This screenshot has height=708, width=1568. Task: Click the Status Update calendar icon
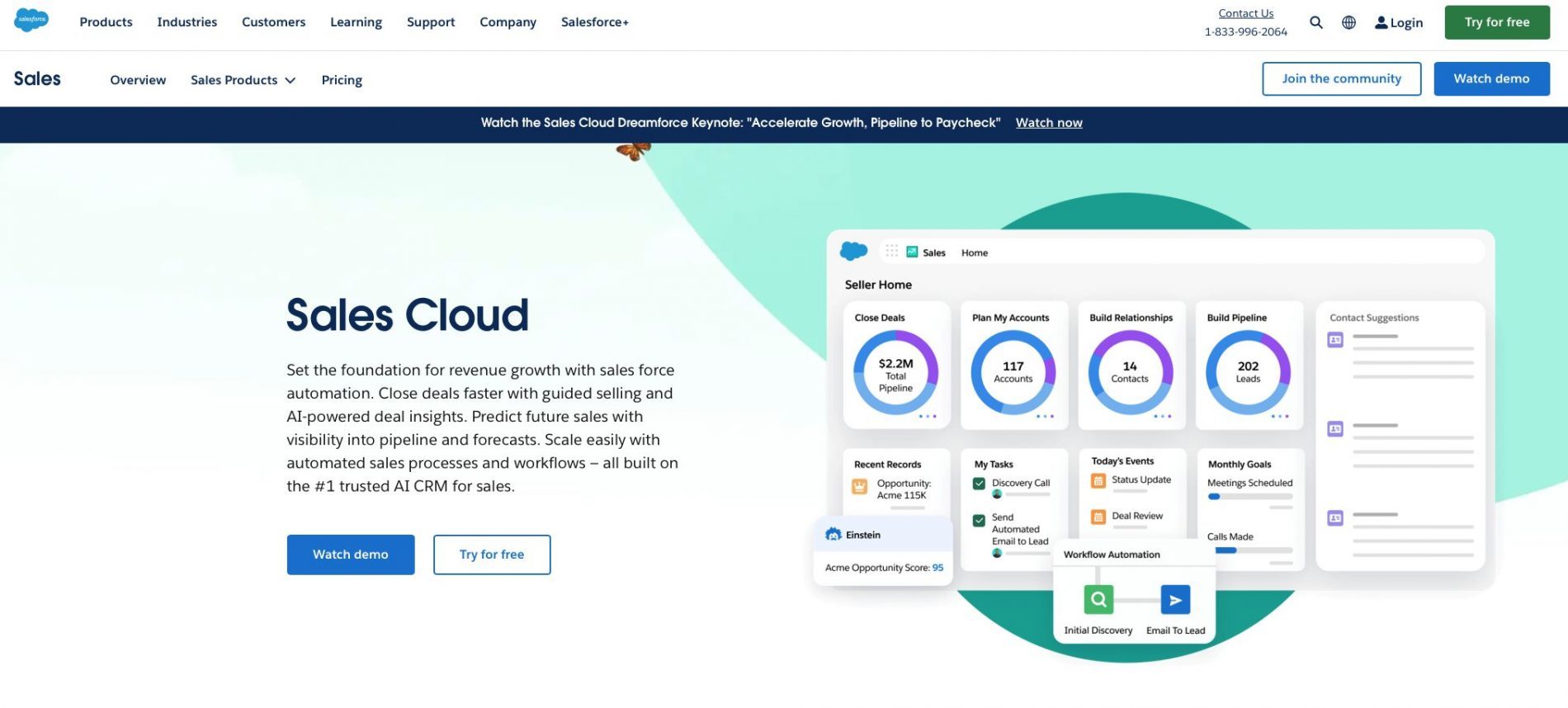click(x=1098, y=480)
